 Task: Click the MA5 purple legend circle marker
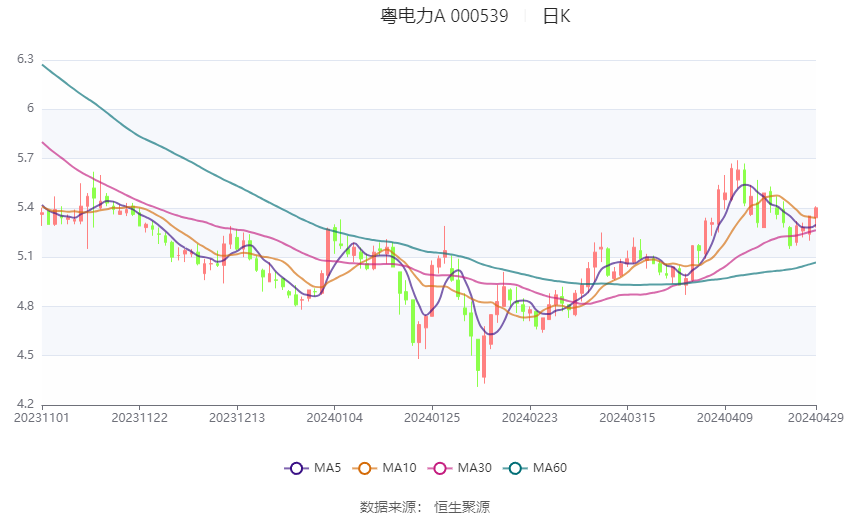pyautogui.click(x=295, y=468)
